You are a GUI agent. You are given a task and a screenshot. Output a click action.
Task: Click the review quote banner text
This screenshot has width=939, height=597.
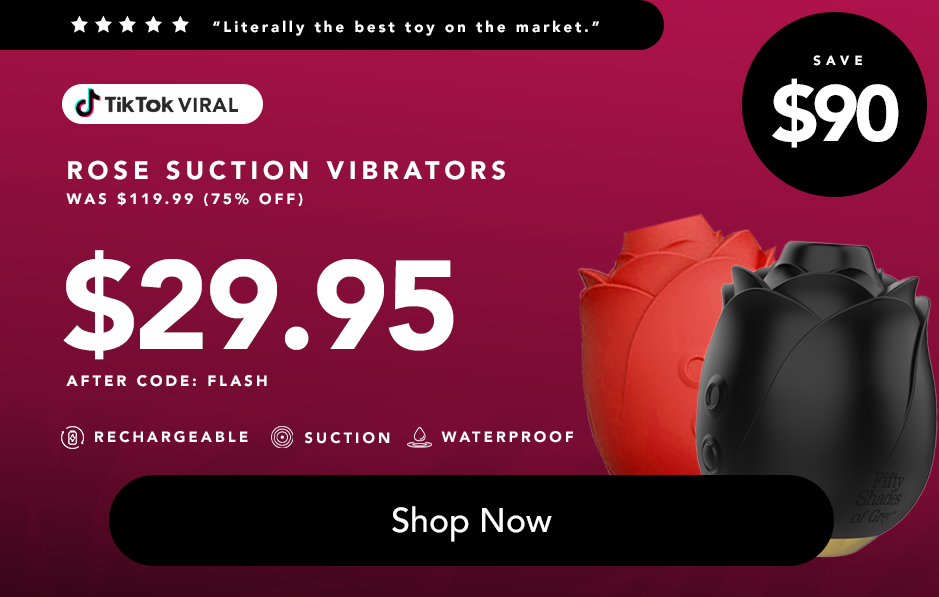(x=407, y=27)
